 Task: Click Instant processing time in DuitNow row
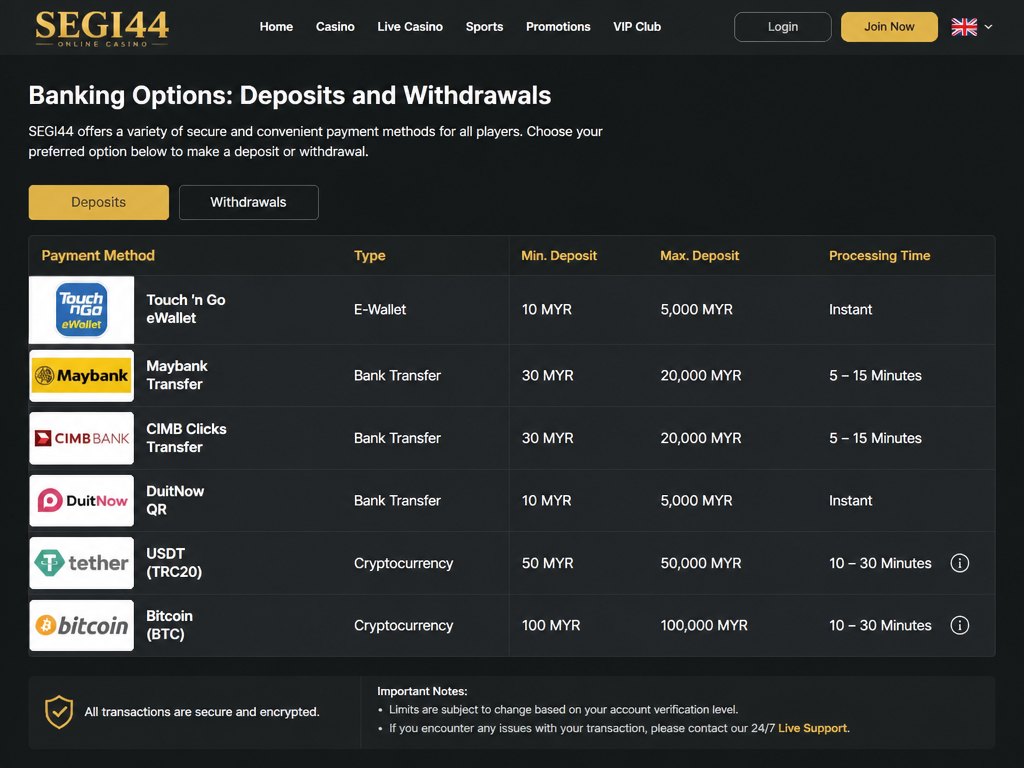[x=850, y=501]
